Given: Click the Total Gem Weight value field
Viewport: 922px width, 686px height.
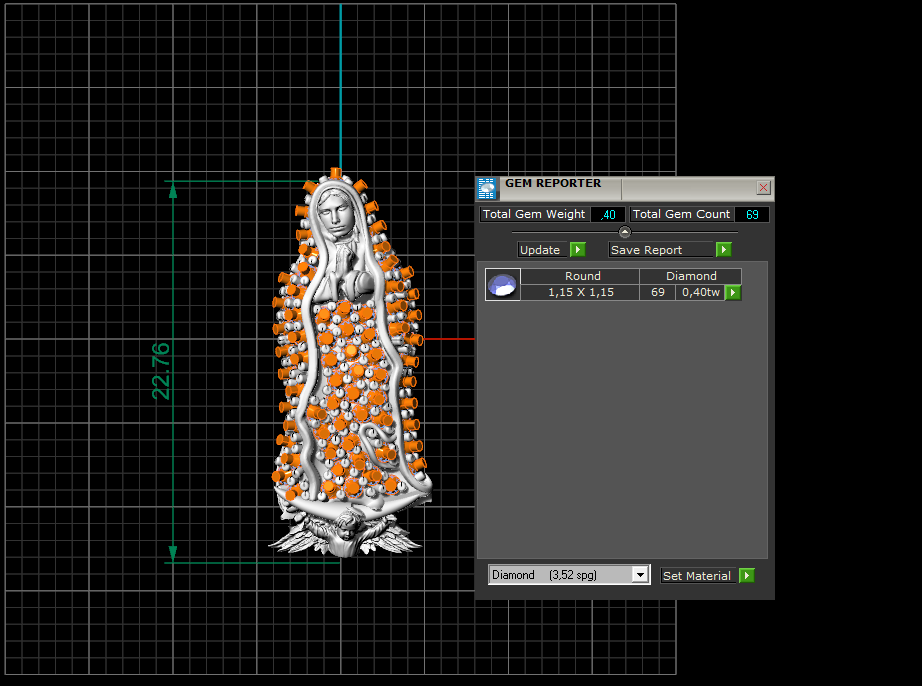Looking at the screenshot, I should [x=608, y=215].
